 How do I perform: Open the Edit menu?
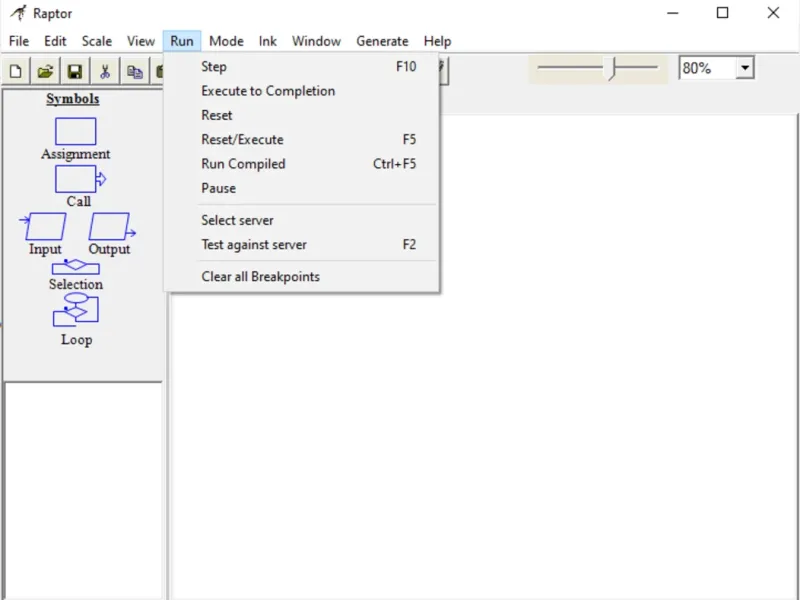tap(55, 41)
